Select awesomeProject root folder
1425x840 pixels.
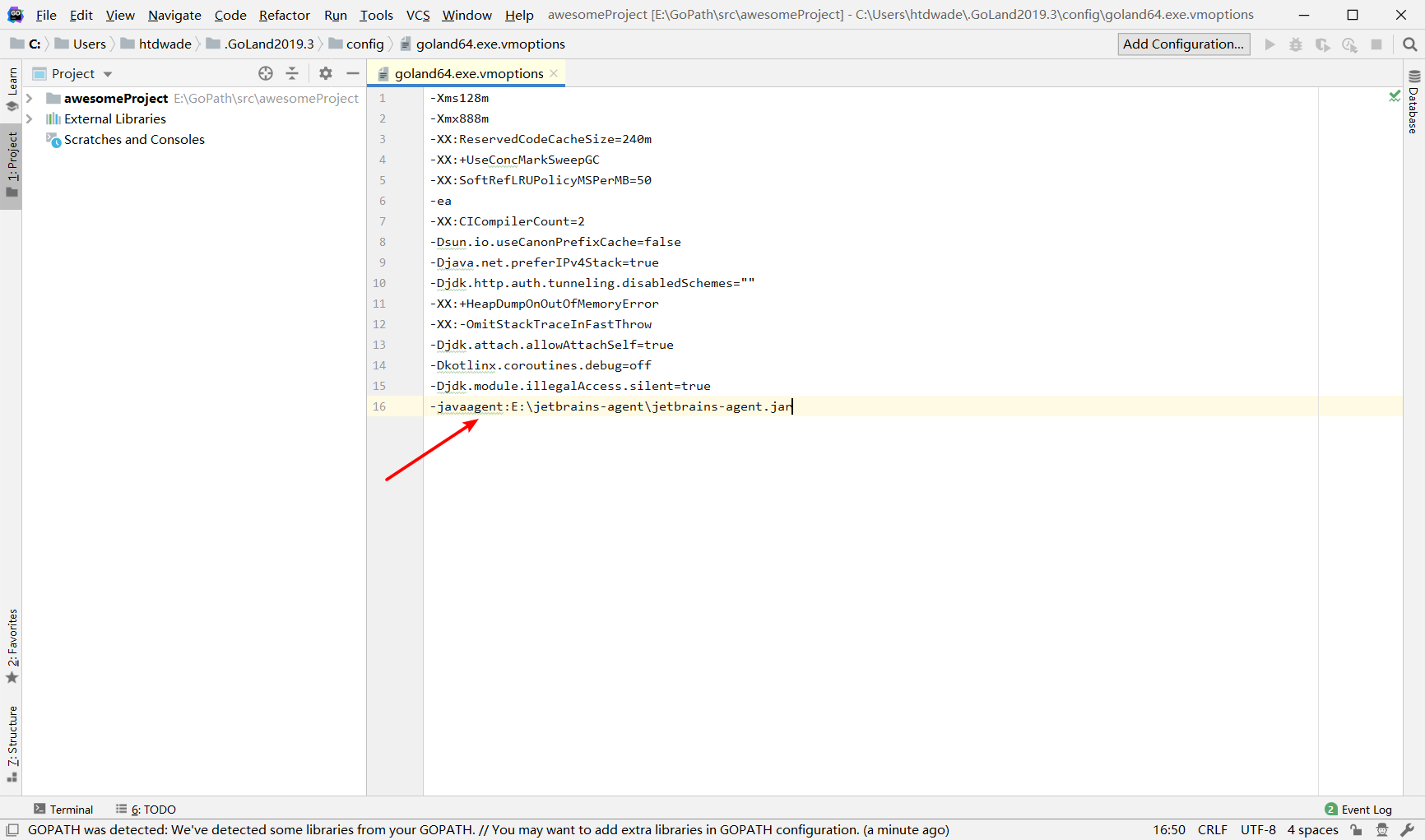coord(116,99)
